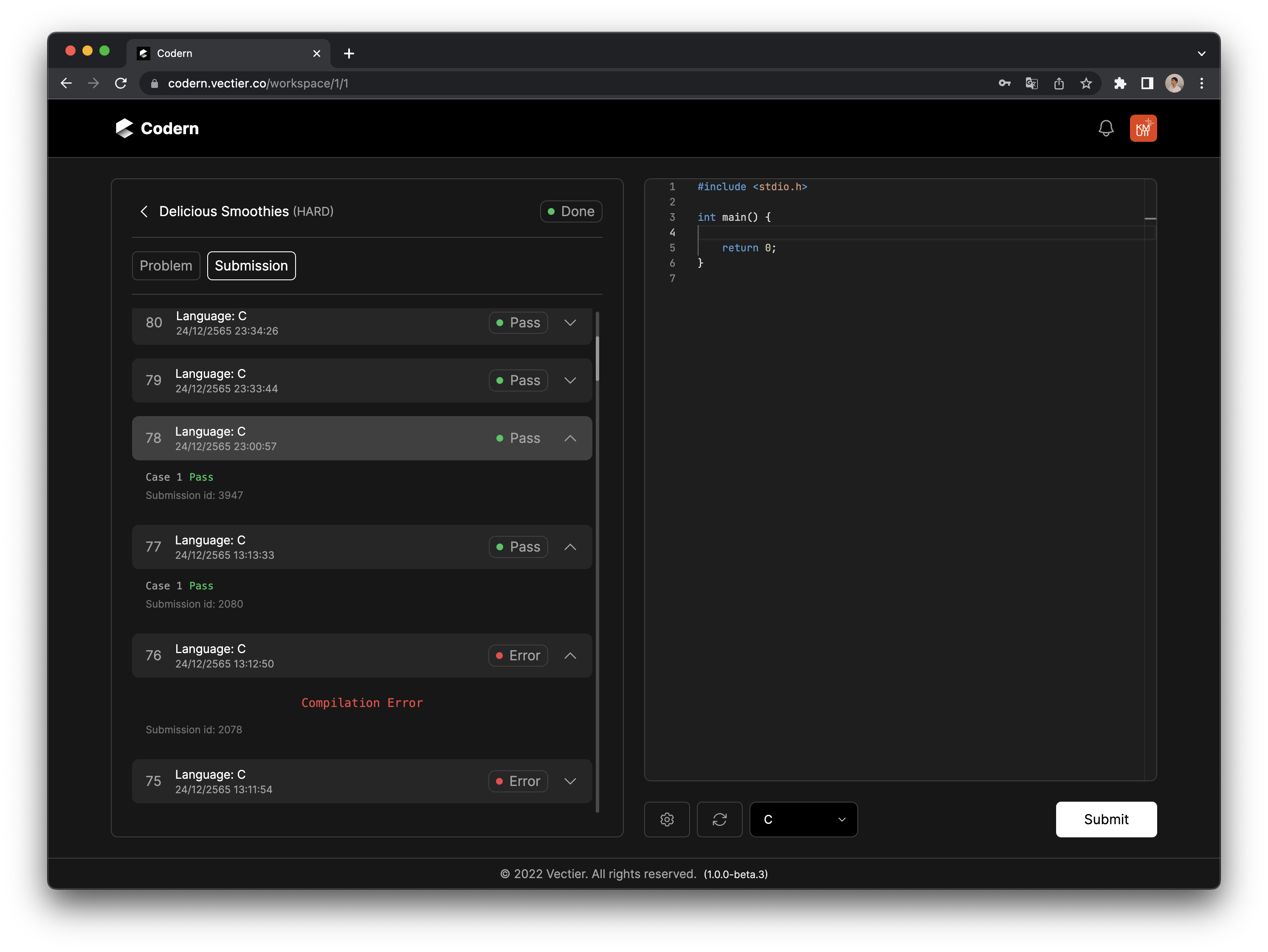Expand submission 75 details
The image size is (1268, 952).
coord(570,781)
